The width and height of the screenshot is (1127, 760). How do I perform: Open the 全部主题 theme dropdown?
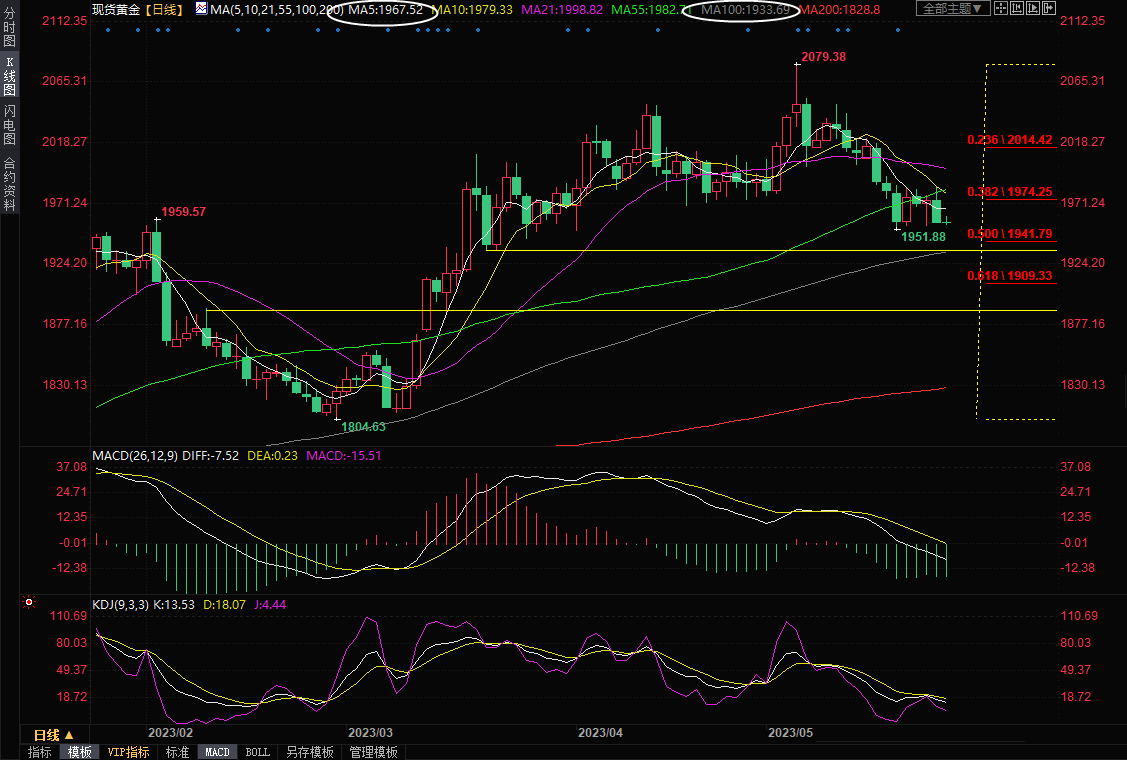(x=952, y=9)
